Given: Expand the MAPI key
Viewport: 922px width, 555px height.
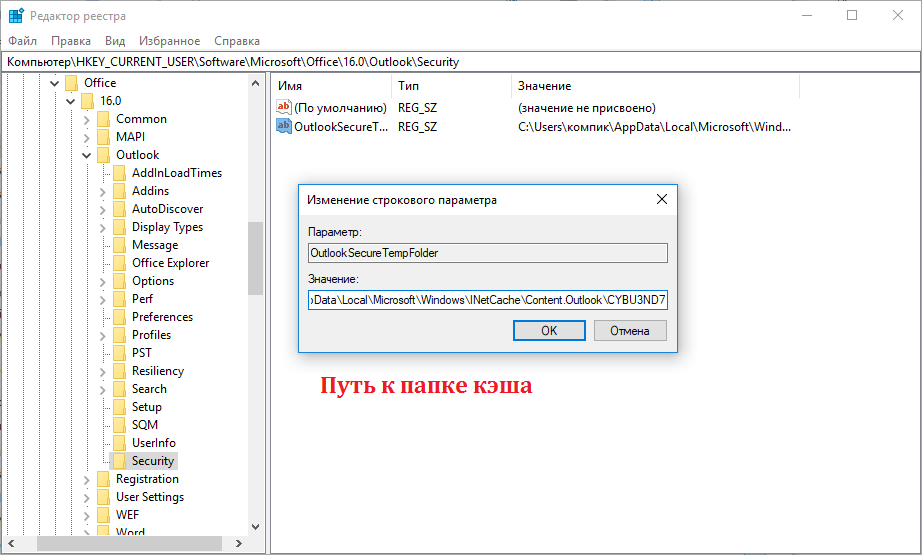Looking at the screenshot, I should [x=86, y=138].
